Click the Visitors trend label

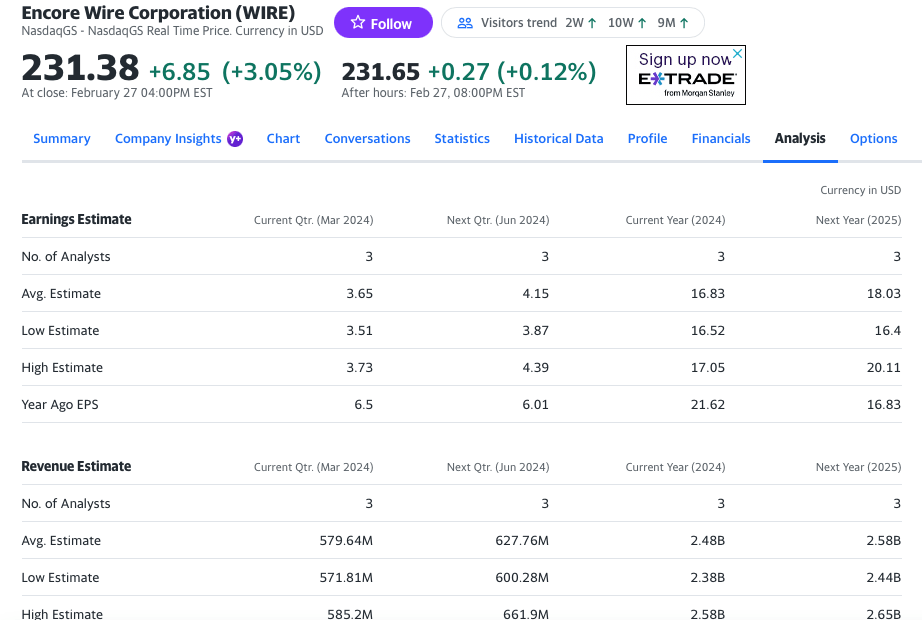click(518, 23)
